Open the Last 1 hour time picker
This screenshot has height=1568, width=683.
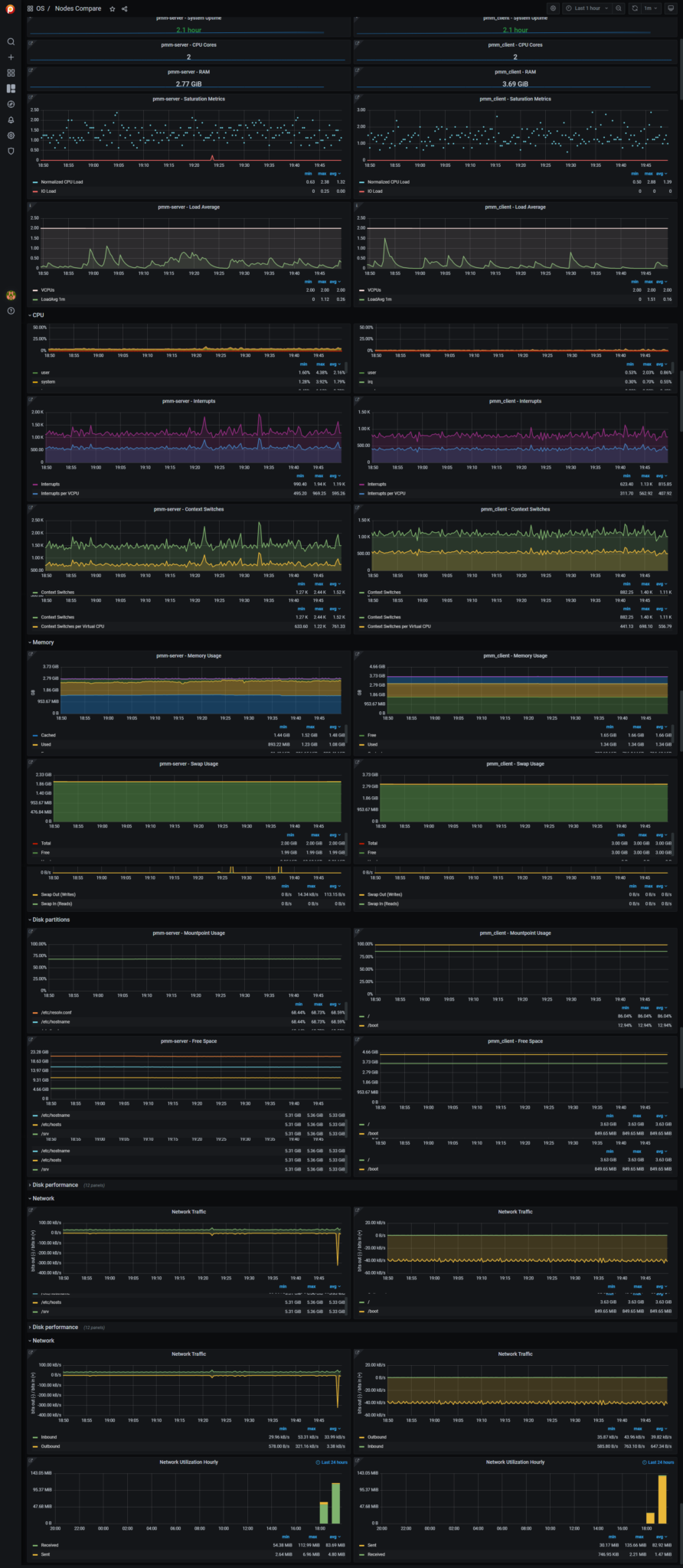[x=587, y=8]
